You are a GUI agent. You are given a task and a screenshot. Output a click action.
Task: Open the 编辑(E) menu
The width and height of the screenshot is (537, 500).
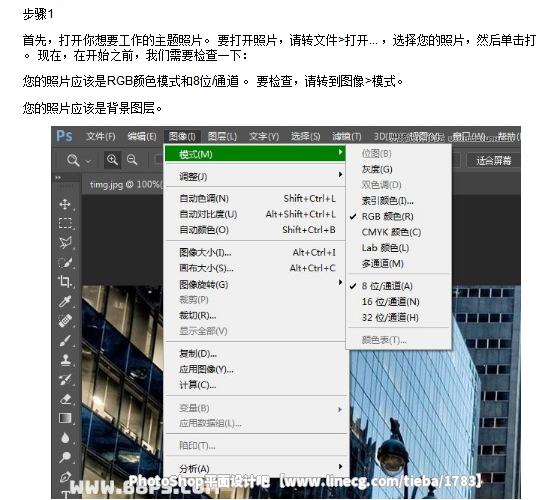click(x=142, y=136)
